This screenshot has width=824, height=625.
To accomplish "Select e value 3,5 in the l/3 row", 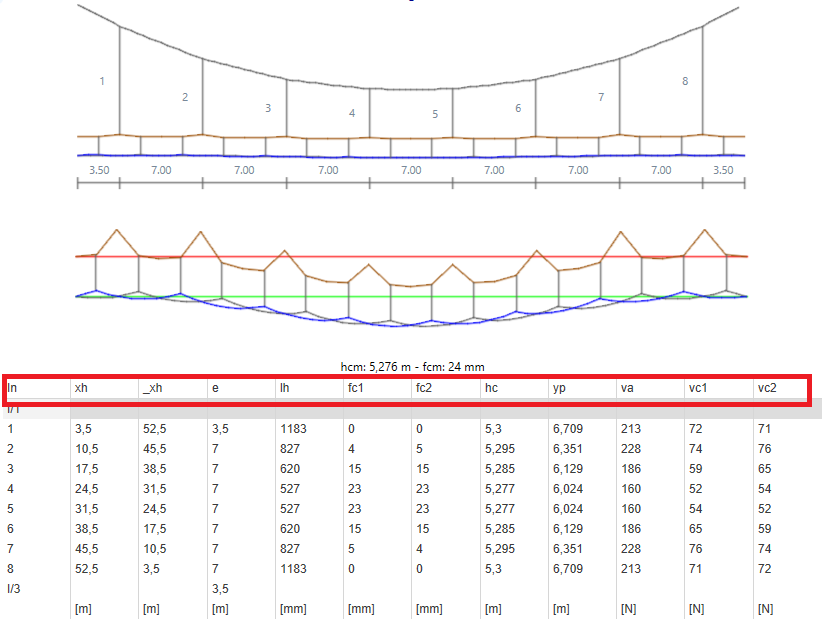I will click(x=220, y=589).
